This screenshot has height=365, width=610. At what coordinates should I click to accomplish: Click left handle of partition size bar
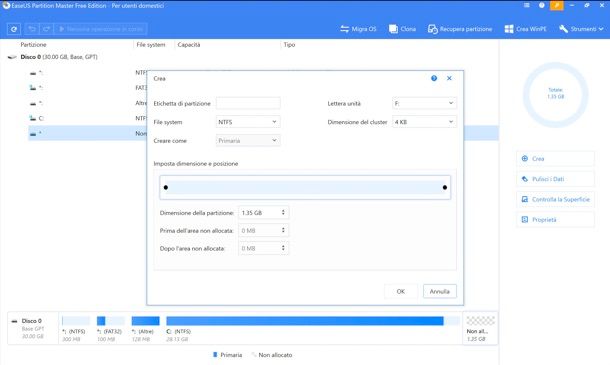166,188
